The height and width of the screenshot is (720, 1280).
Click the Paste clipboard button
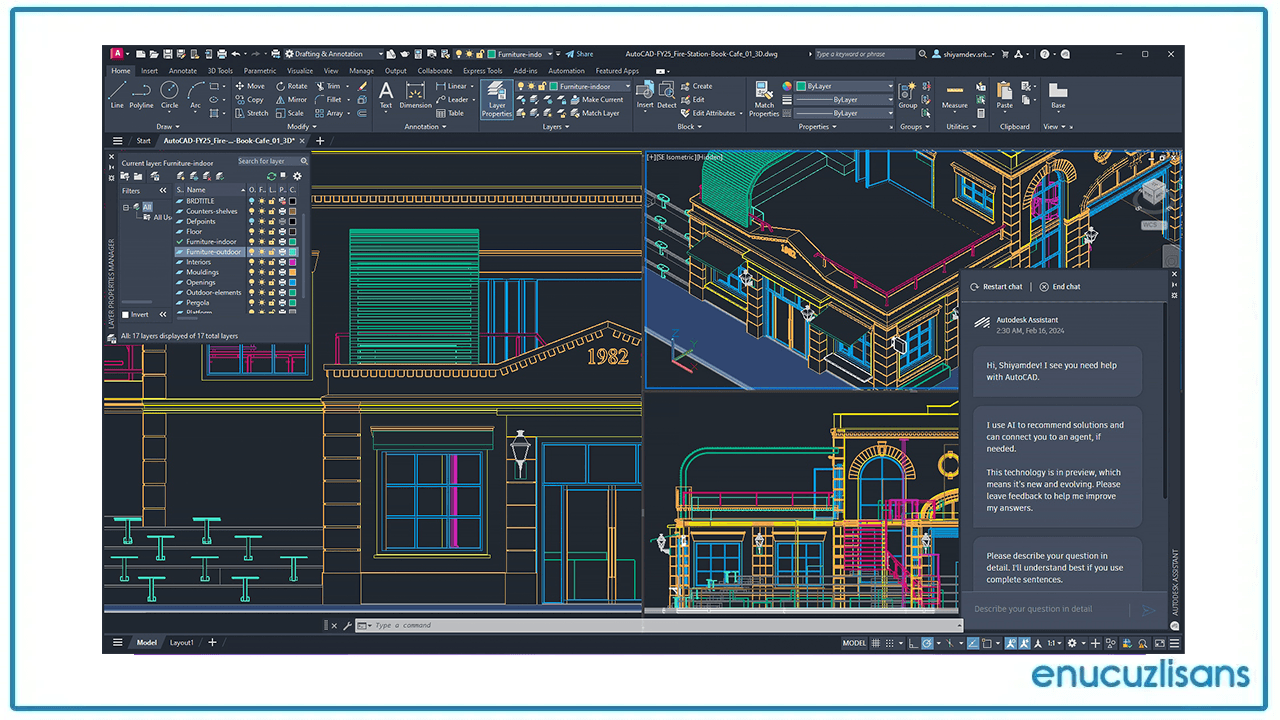coord(1005,95)
